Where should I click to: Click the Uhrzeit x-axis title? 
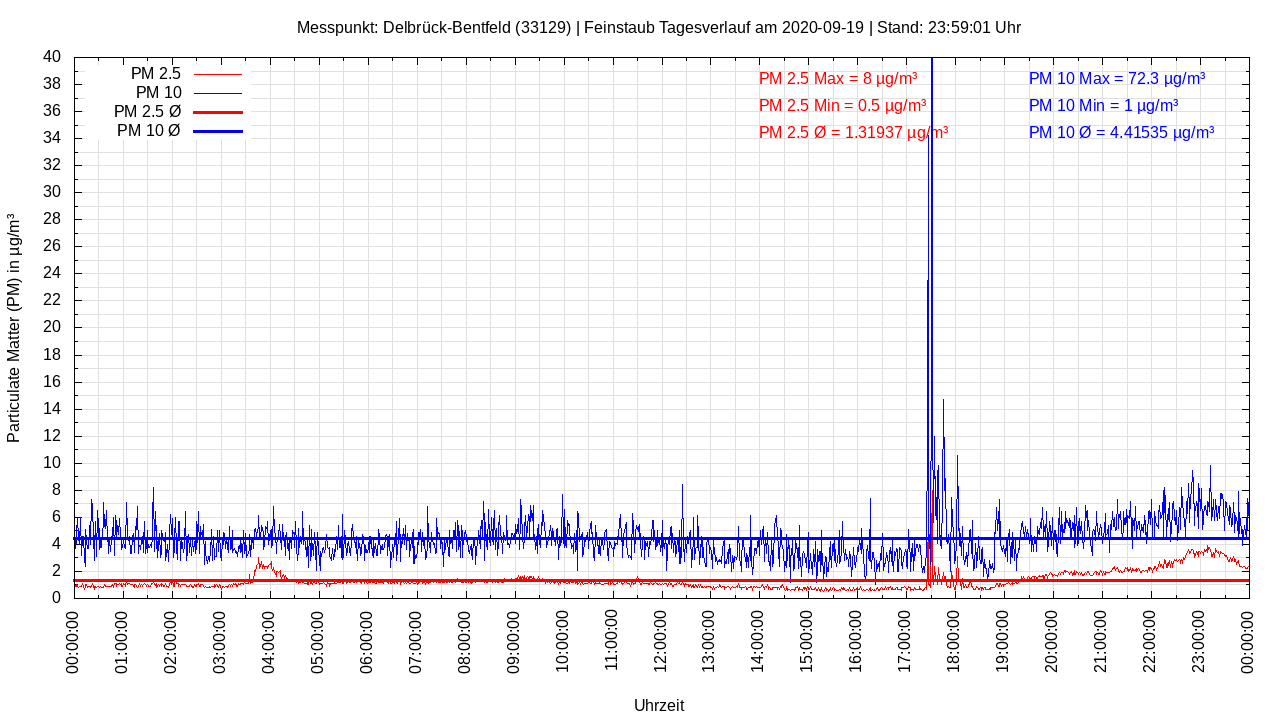[x=659, y=705]
